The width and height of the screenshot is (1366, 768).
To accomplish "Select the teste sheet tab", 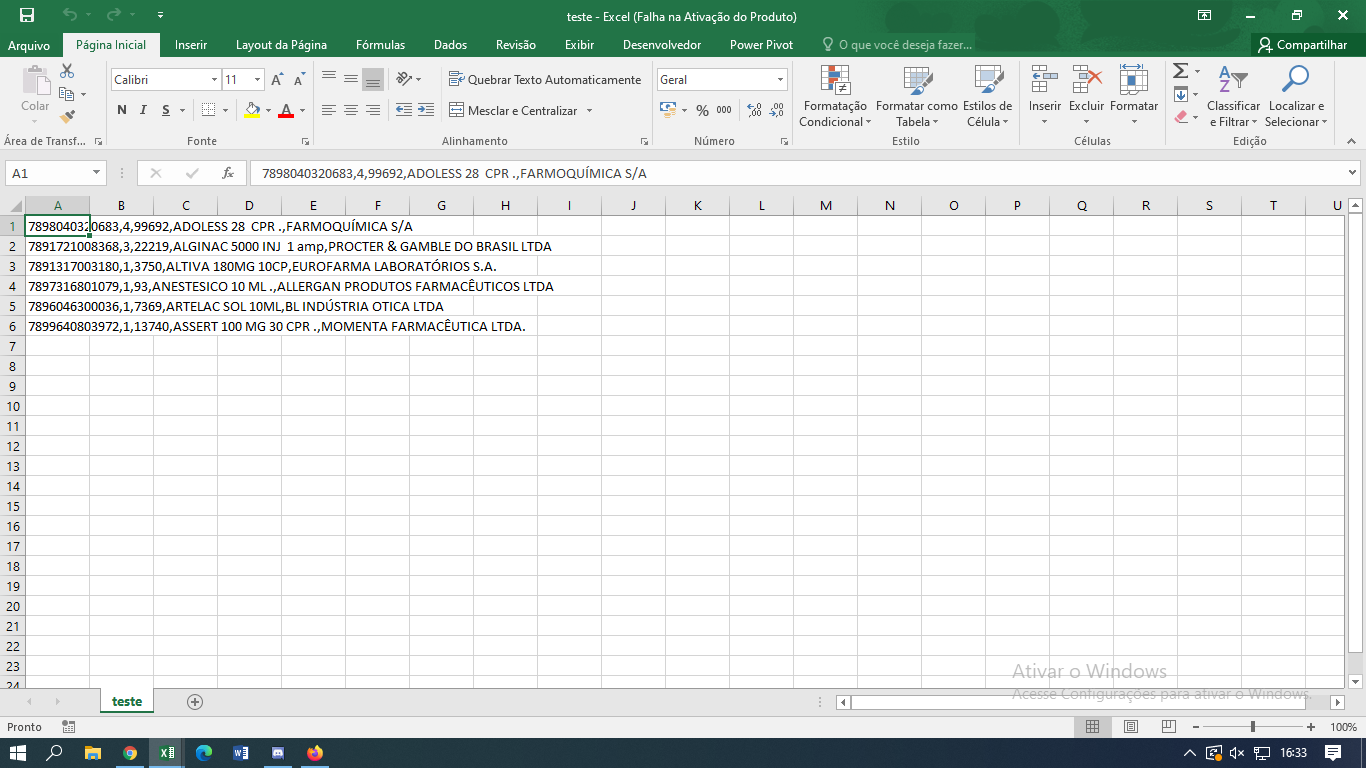I will point(127,702).
